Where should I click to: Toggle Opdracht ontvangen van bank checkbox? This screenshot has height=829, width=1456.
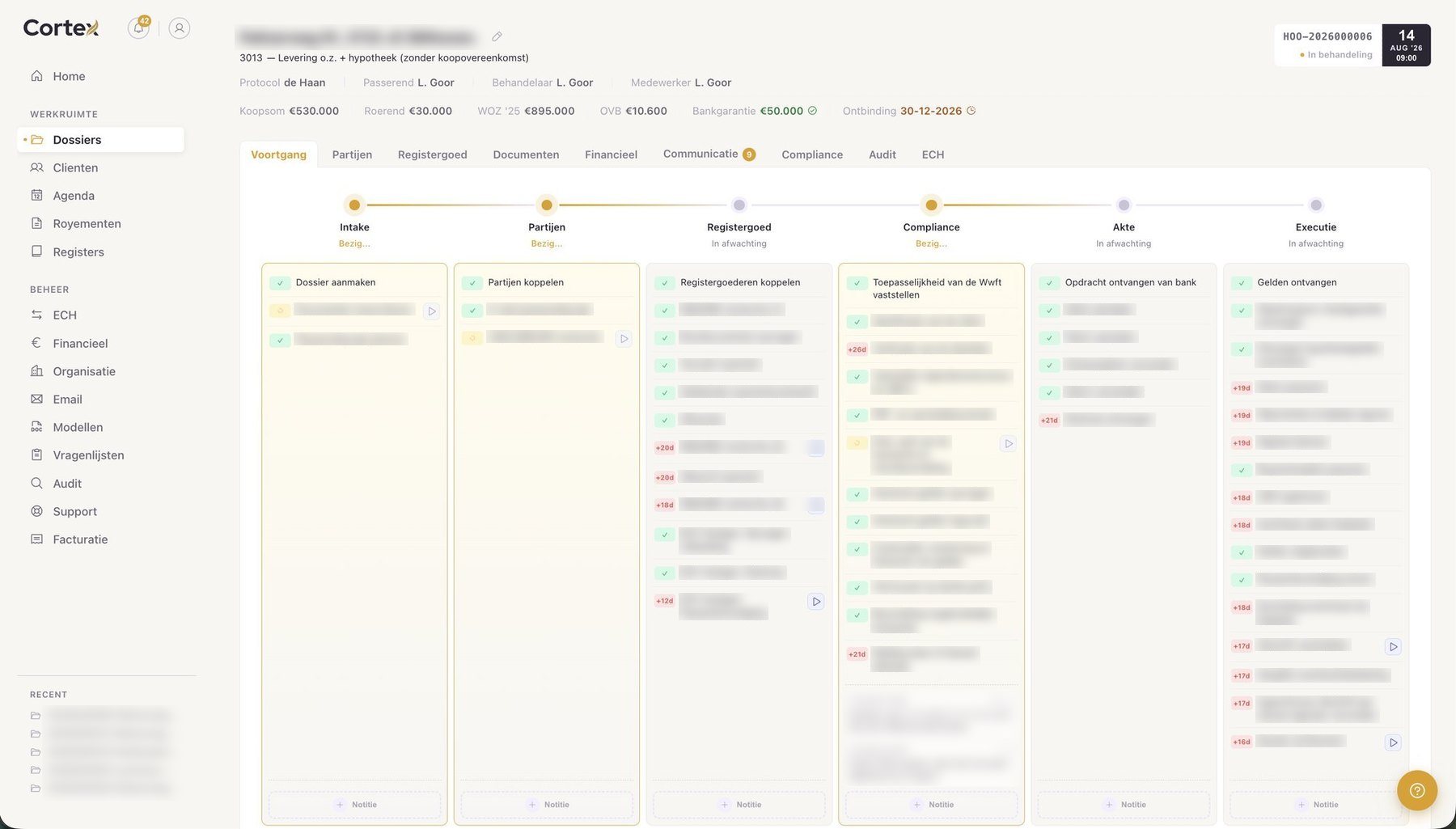pyautogui.click(x=1049, y=283)
